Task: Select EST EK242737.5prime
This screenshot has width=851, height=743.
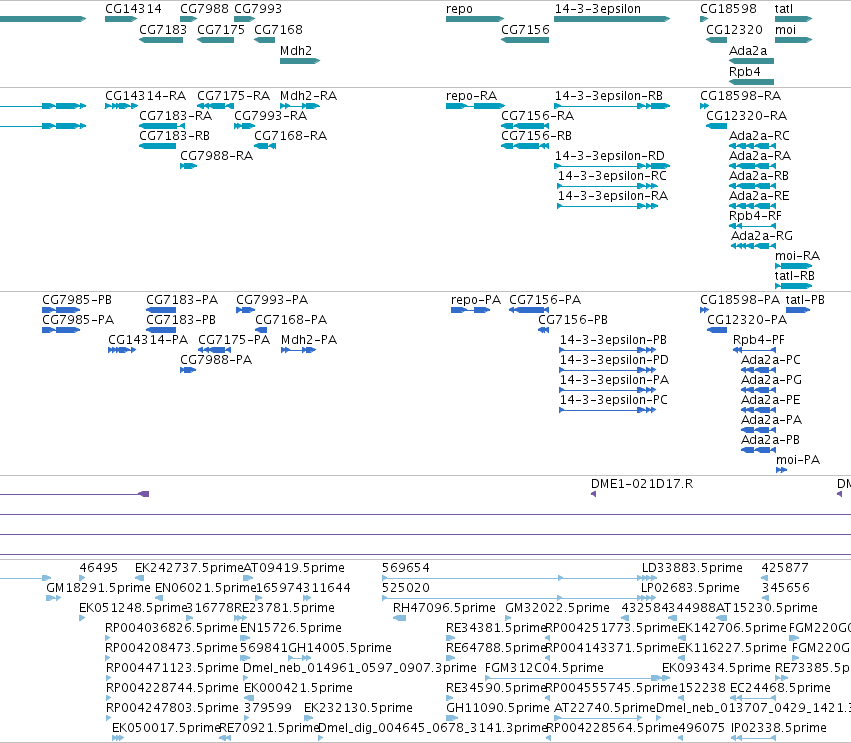Action: (x=189, y=568)
